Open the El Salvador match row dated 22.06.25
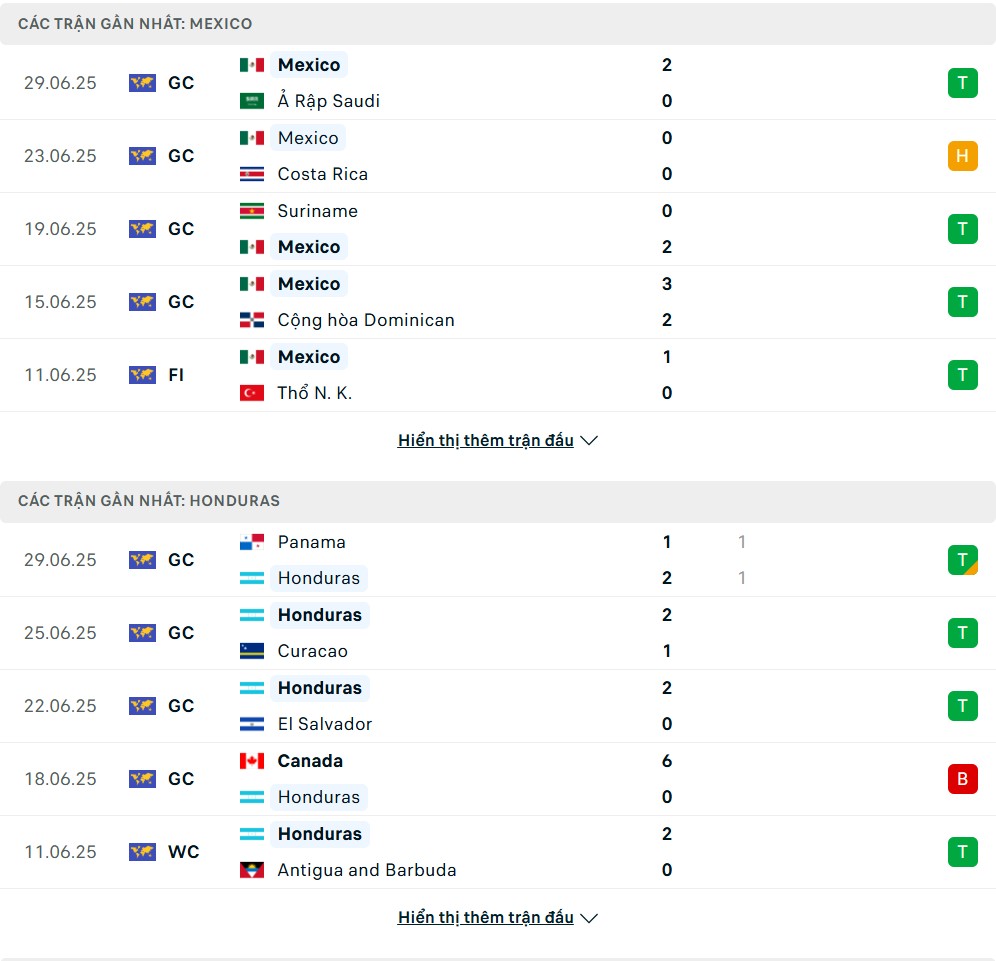The image size is (996, 961). [498, 706]
